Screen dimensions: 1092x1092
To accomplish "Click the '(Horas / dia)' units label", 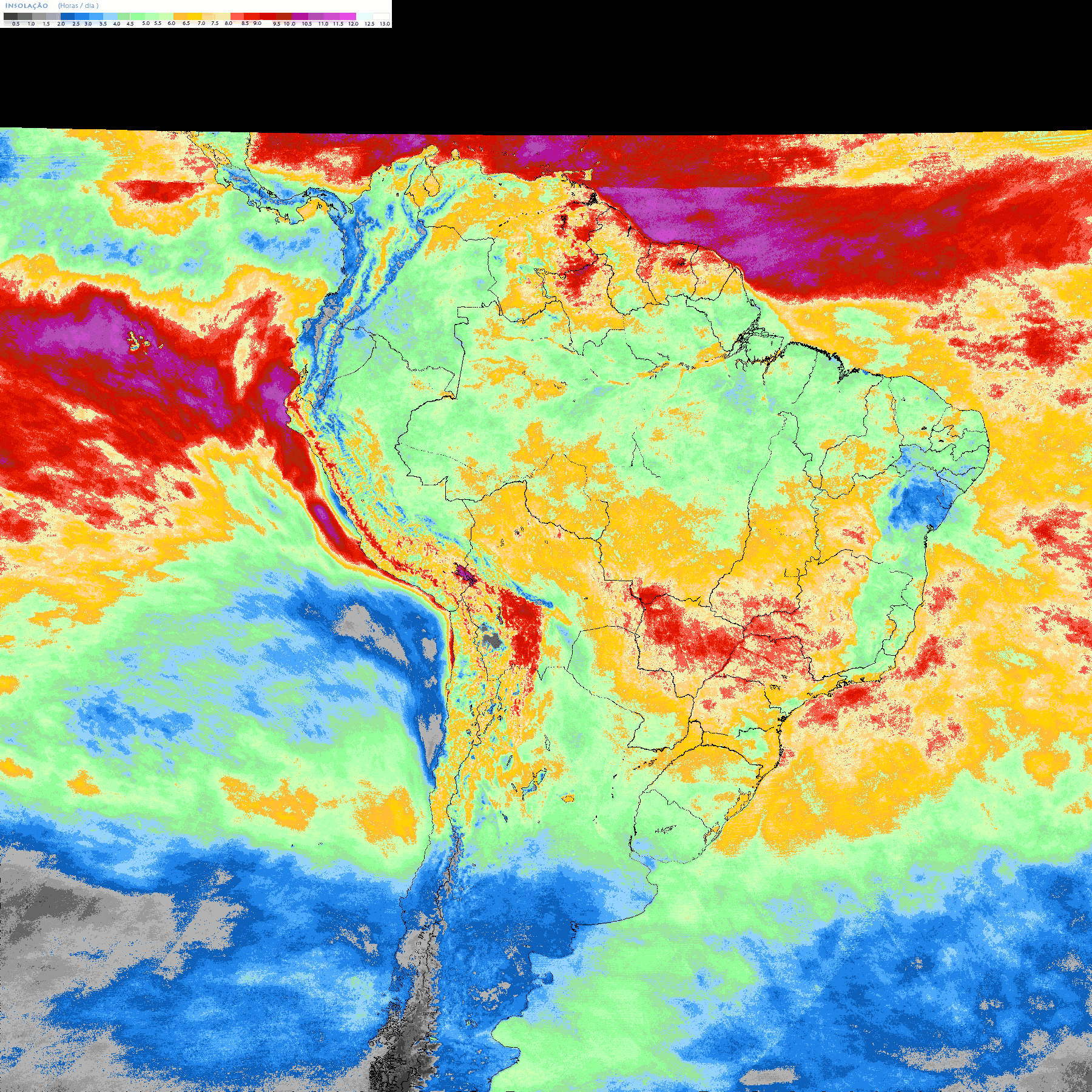I will tap(78, 5).
